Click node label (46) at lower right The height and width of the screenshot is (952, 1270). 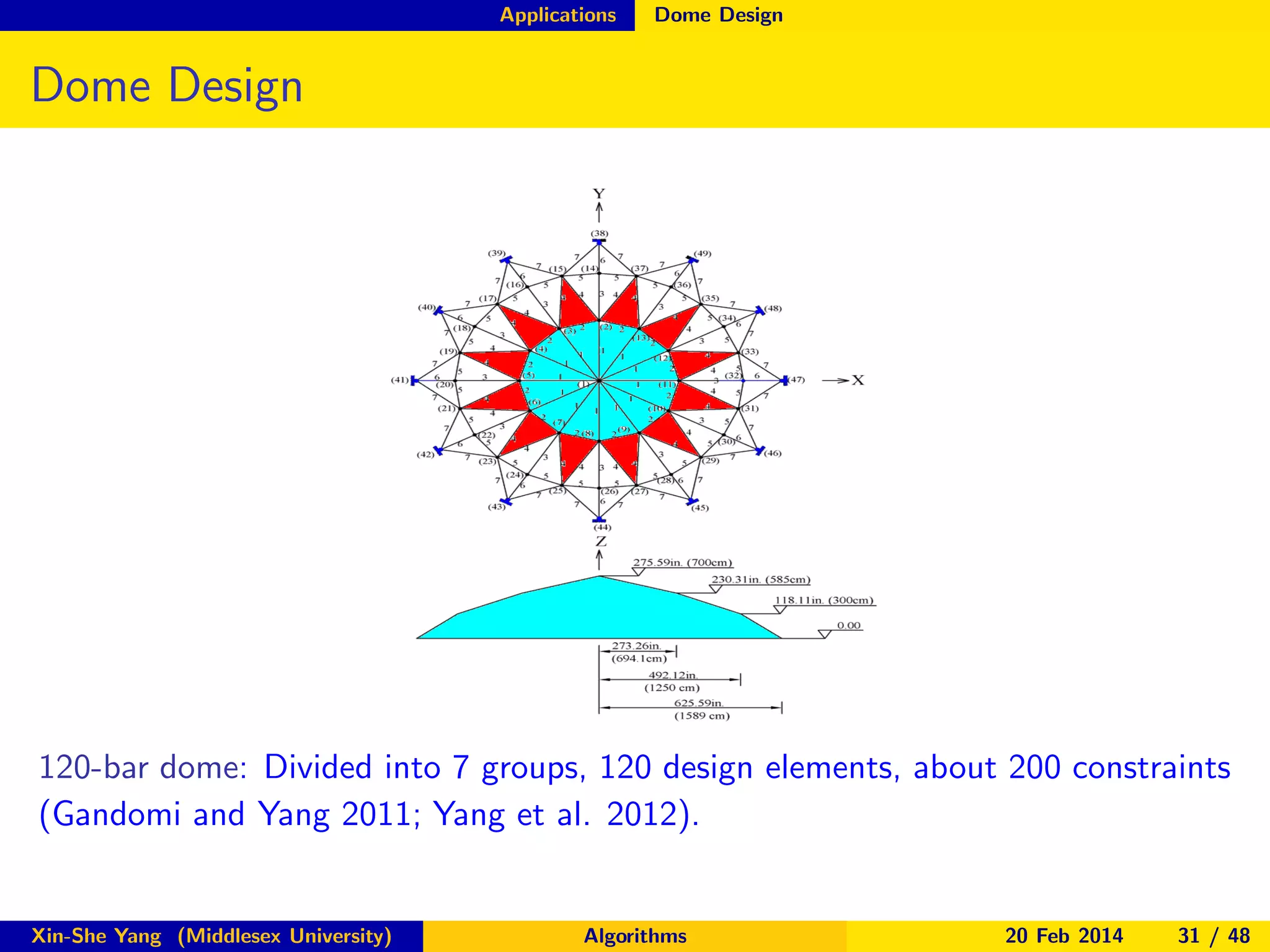click(773, 453)
